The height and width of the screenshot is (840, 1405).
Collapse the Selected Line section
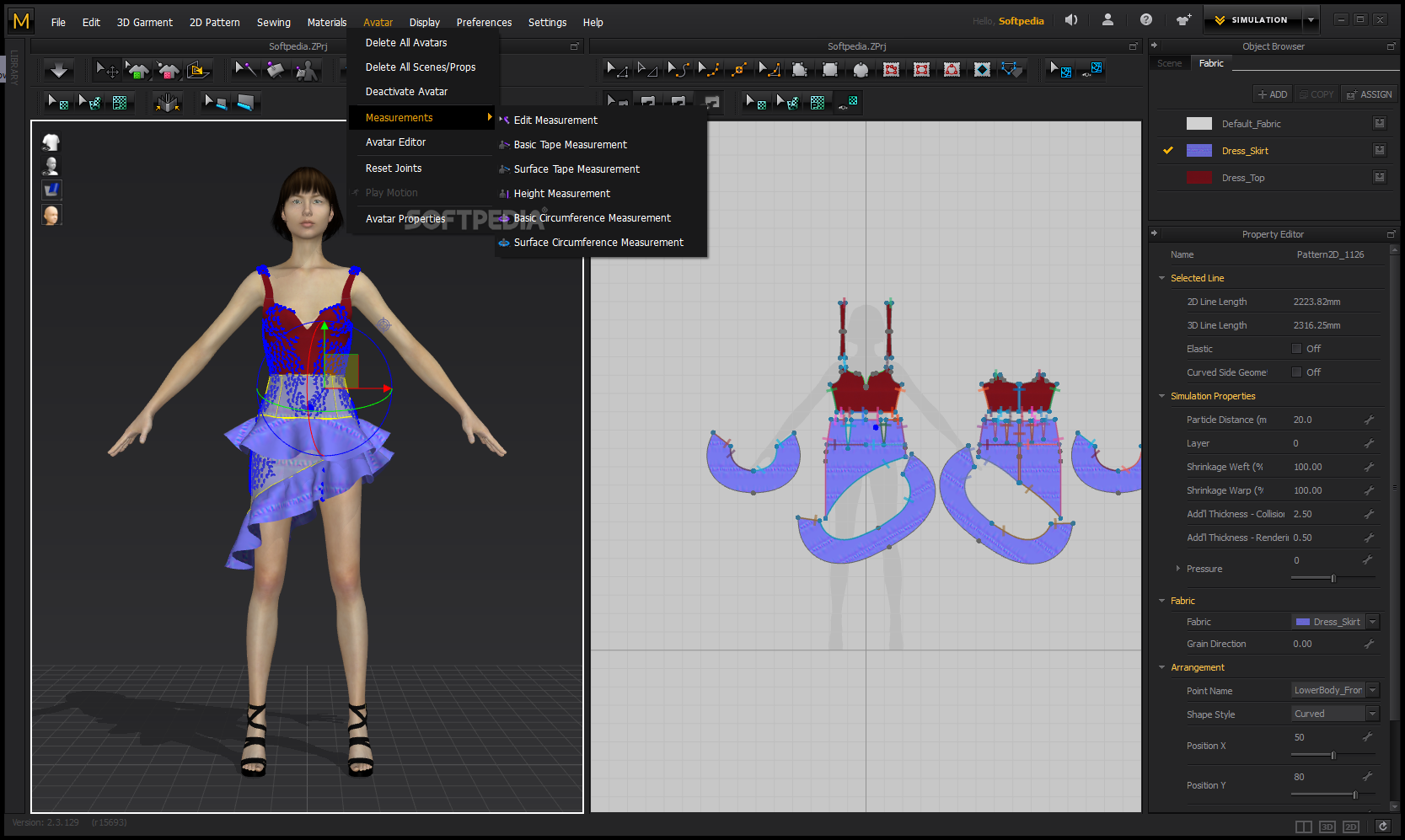[1162, 278]
